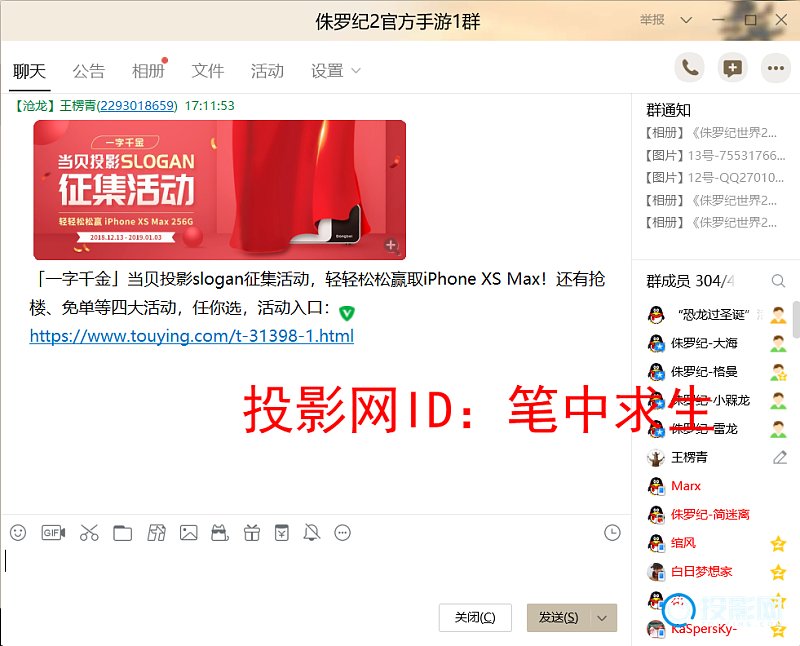Click the star badge beside 白日梦想家
This screenshot has height=646, width=800.
click(x=778, y=572)
